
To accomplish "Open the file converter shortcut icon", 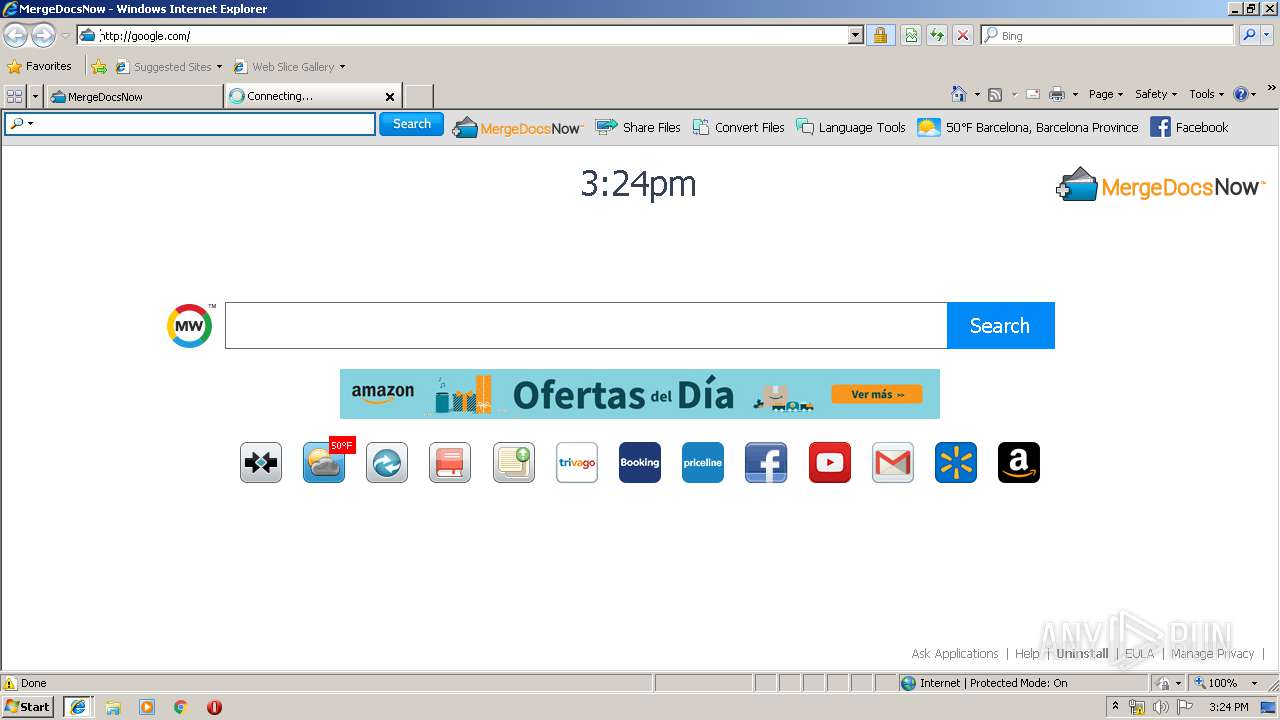I will (x=387, y=463).
